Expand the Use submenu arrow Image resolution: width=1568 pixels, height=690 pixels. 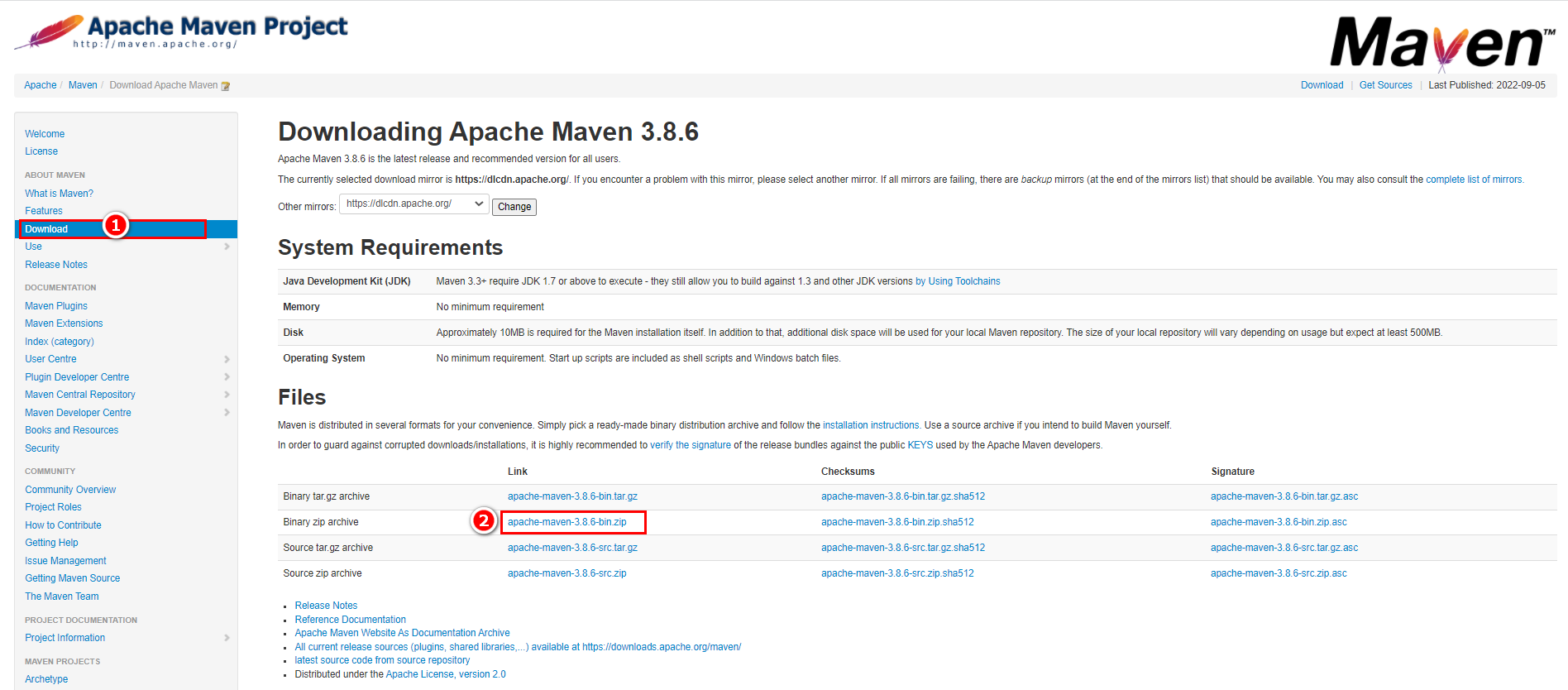point(227,247)
